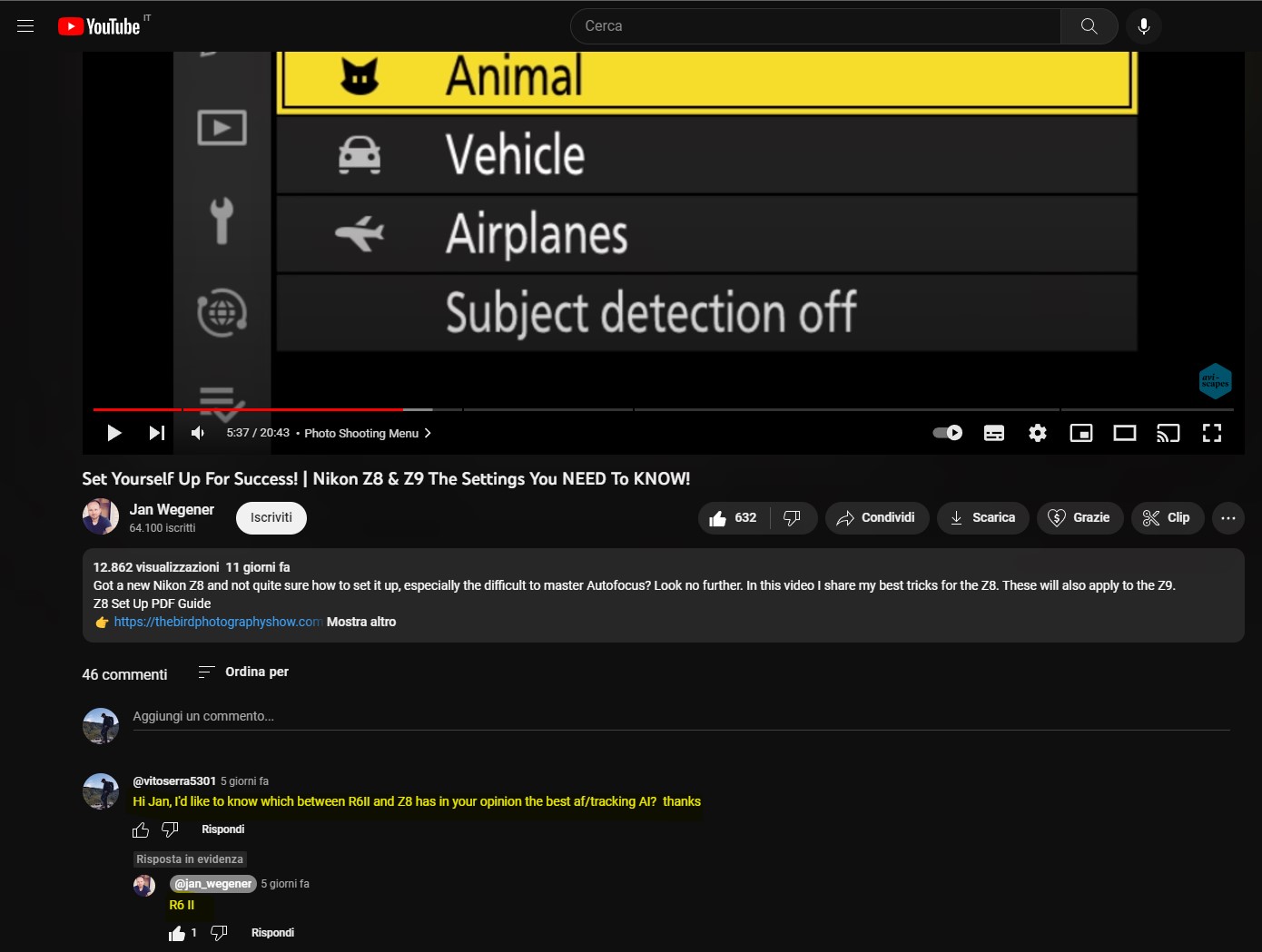Open Jan Wegener channel avatar
Screen dimensions: 1262x952
coord(101,516)
